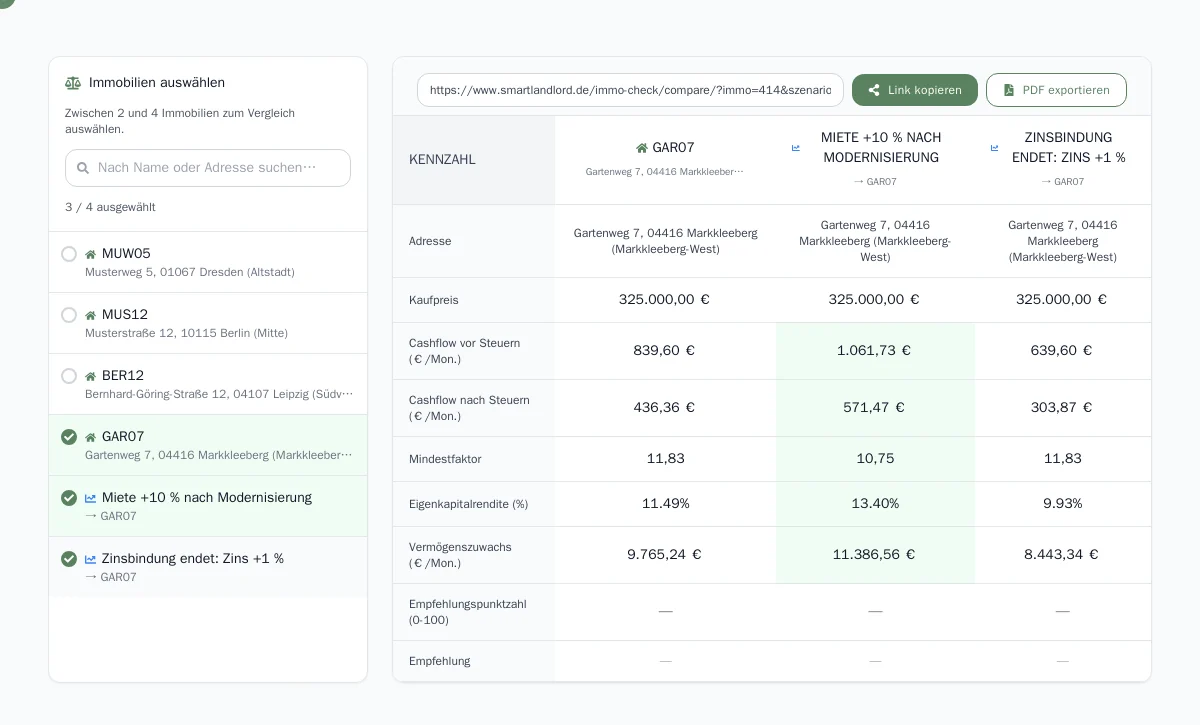Focus the Nach Name oder Adresse suchen field
The width and height of the screenshot is (1200, 725).
[x=208, y=168]
